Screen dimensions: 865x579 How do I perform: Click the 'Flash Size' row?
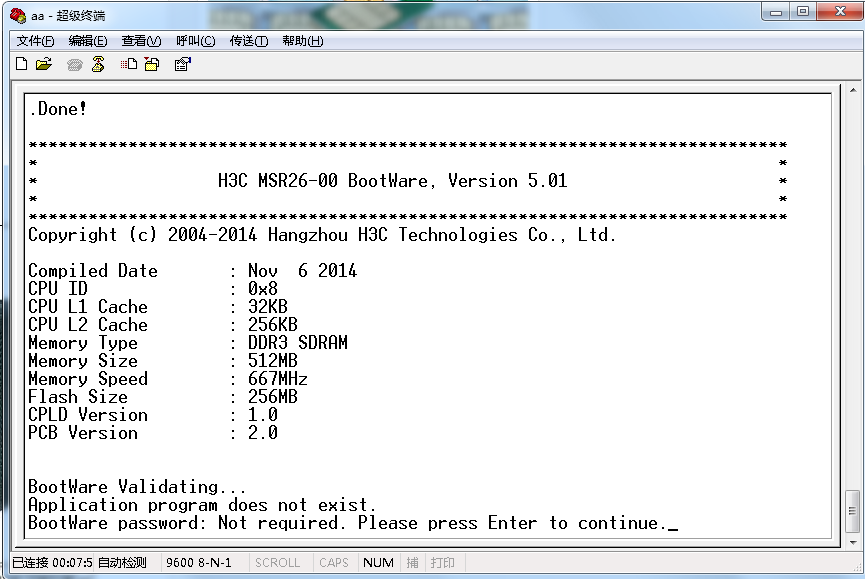click(x=163, y=397)
